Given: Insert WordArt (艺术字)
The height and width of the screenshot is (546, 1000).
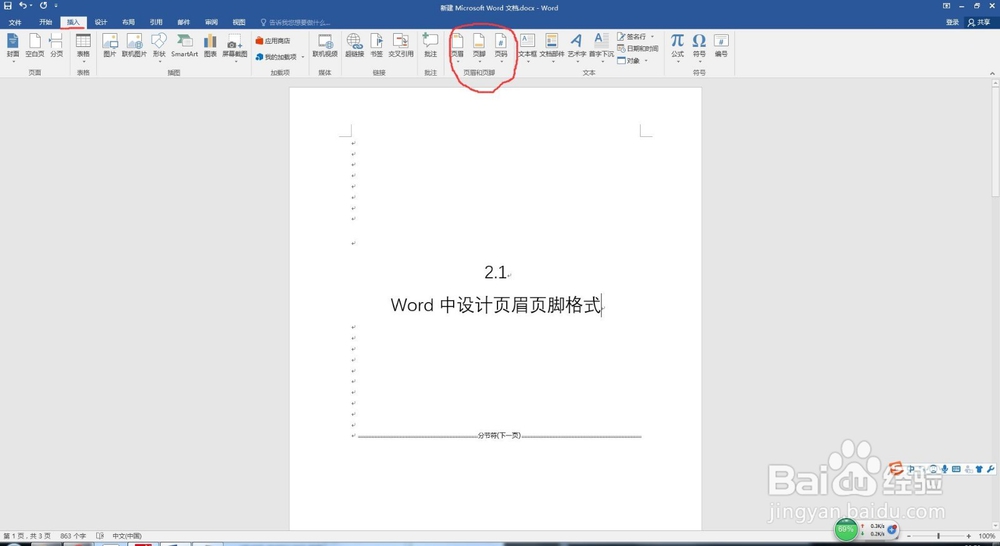Looking at the screenshot, I should [577, 47].
